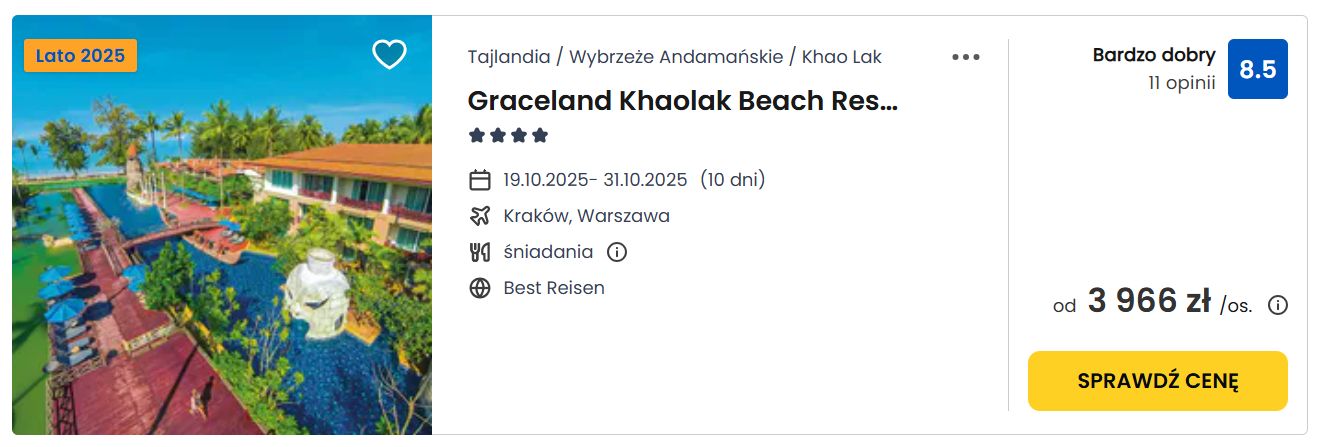Open the Graceland Khaolak Beach Resort title
The height and width of the screenshot is (447, 1322).
[x=683, y=101]
